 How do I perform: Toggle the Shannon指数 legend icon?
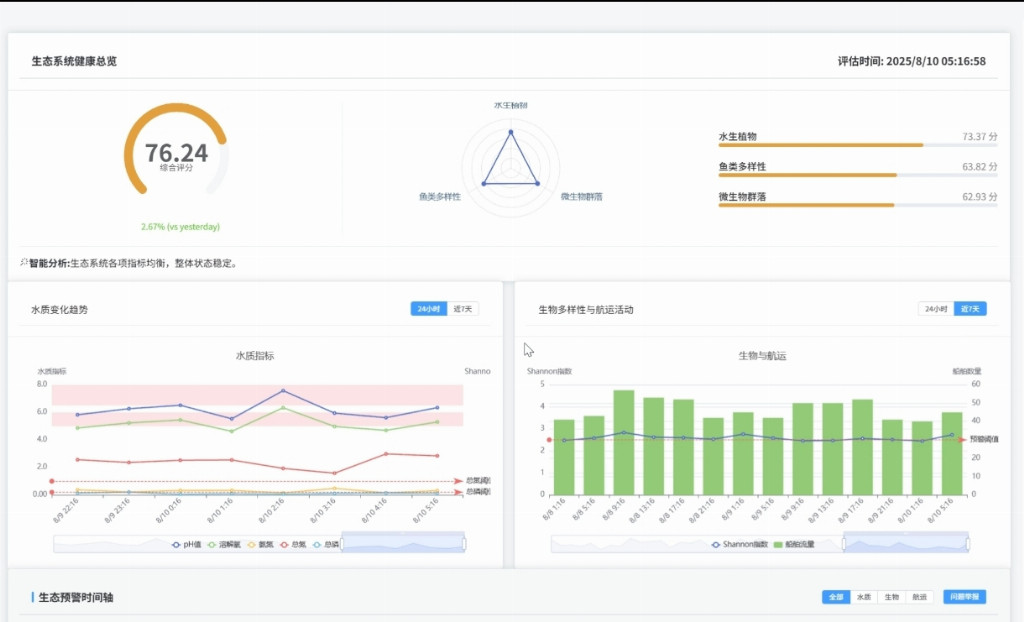pyautogui.click(x=715, y=545)
